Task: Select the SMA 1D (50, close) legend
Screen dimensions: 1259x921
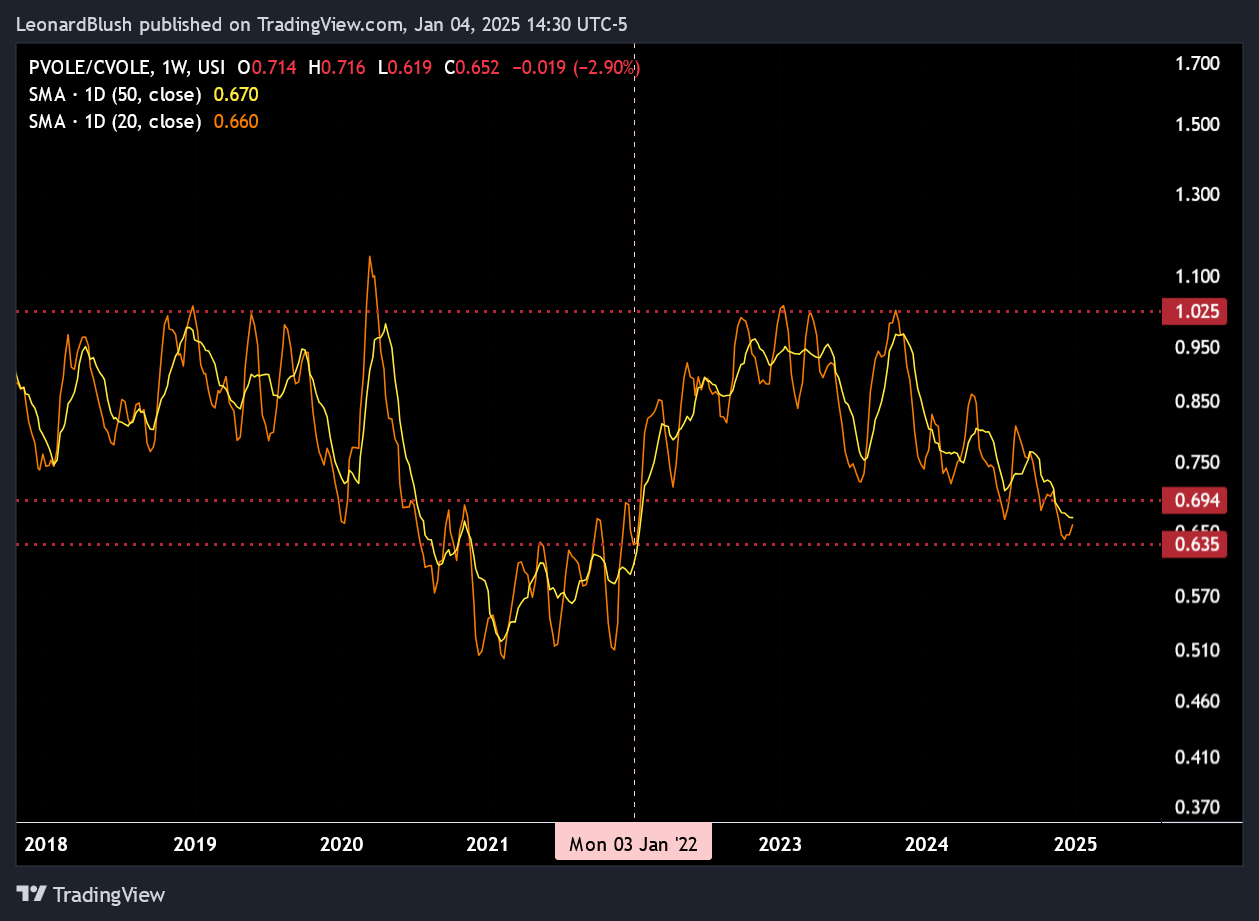Action: pos(114,95)
